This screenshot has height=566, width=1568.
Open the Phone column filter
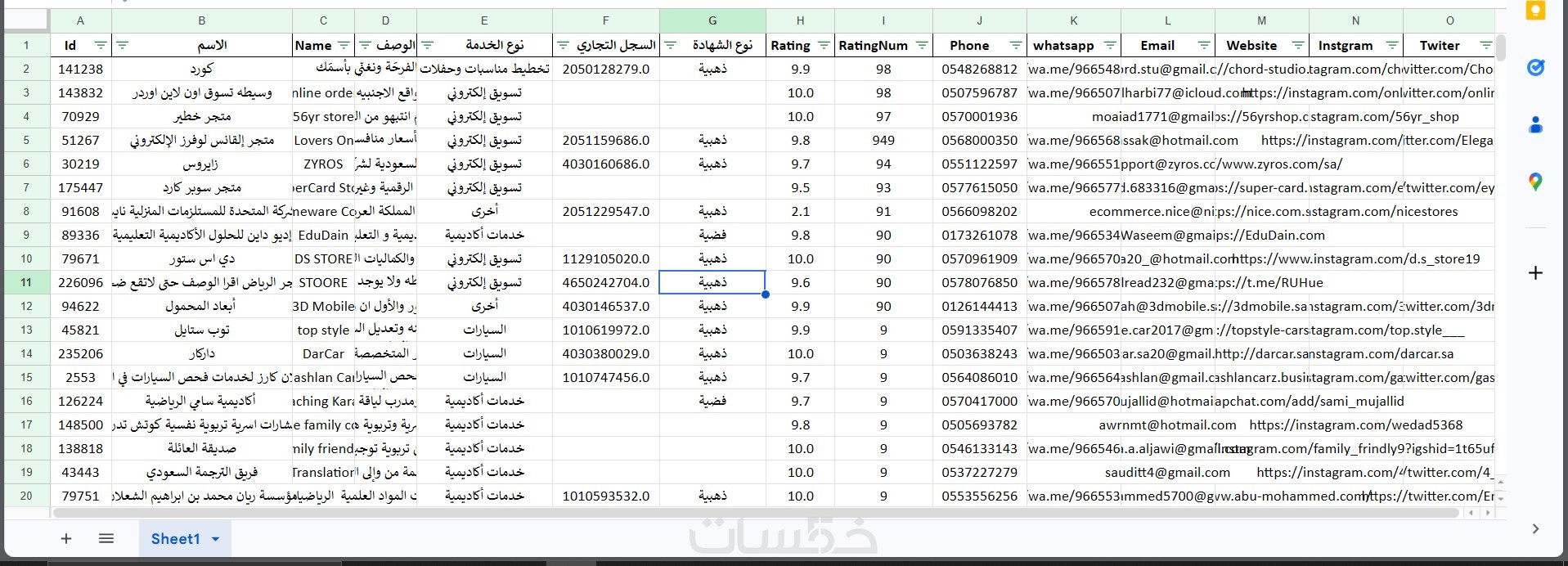1016,45
